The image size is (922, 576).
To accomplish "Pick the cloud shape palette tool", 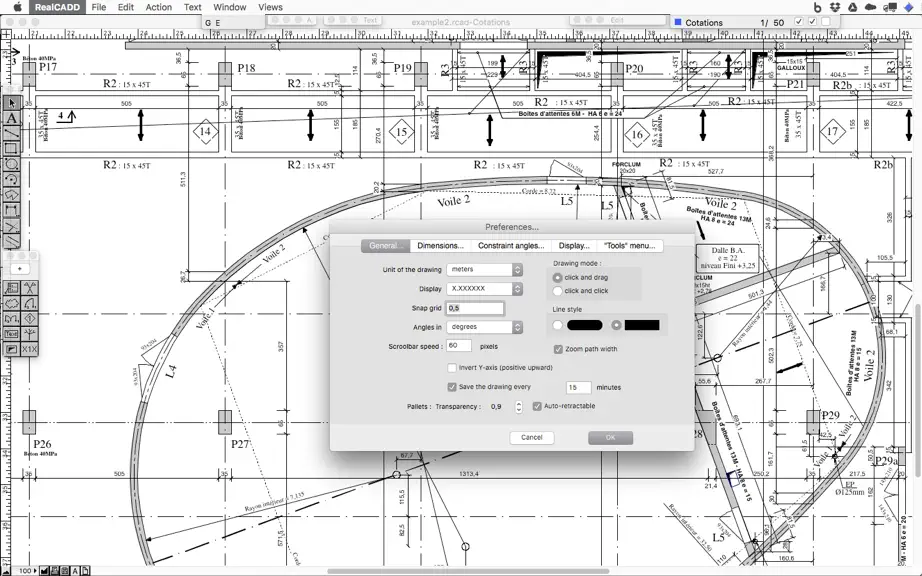I will coord(12,304).
